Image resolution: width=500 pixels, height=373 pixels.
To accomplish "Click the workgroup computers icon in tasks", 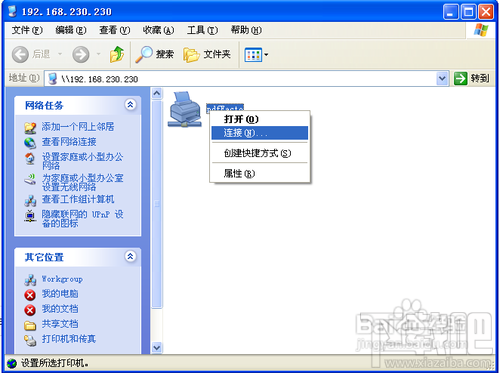I will [x=30, y=200].
